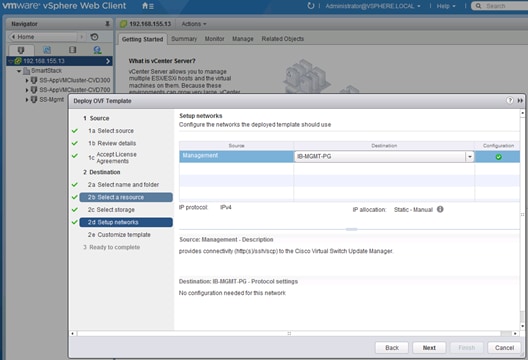Pin the Navigator panel

click(107, 24)
